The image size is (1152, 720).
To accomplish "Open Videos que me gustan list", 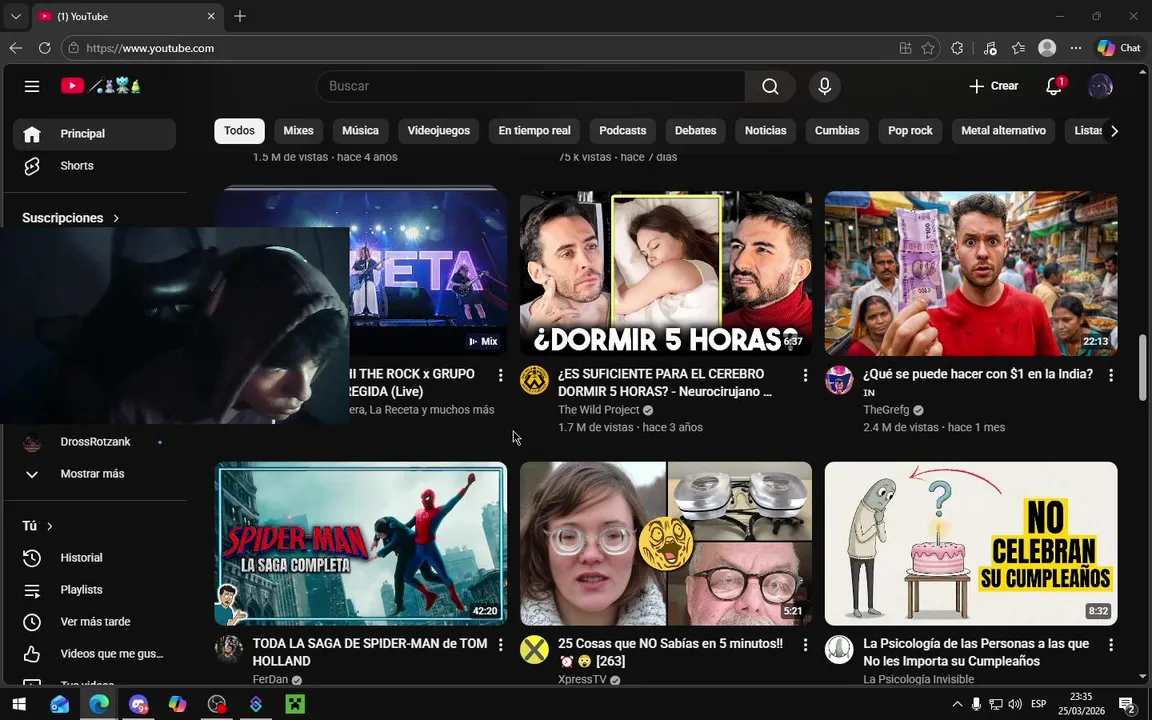I will 94,654.
